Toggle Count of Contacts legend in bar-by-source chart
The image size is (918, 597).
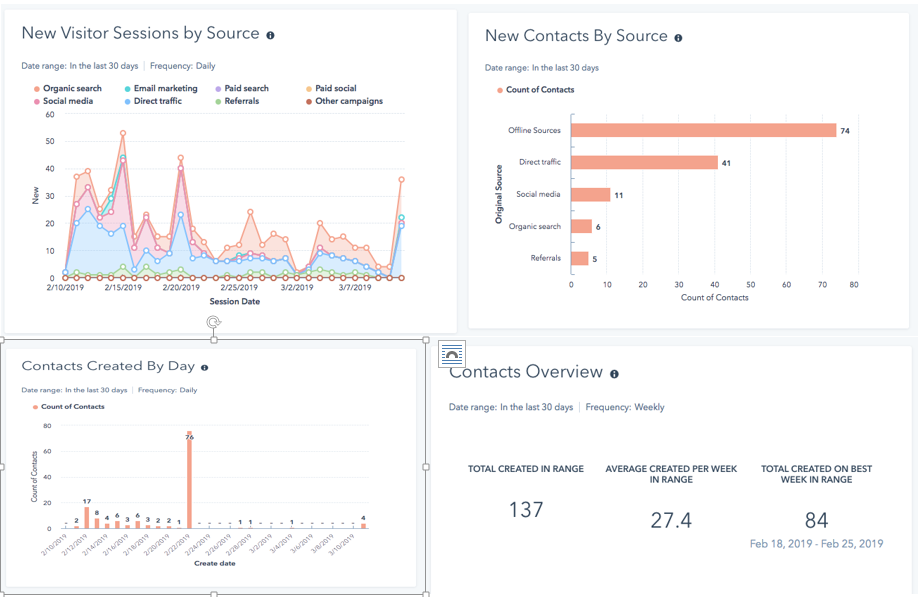coord(539,90)
